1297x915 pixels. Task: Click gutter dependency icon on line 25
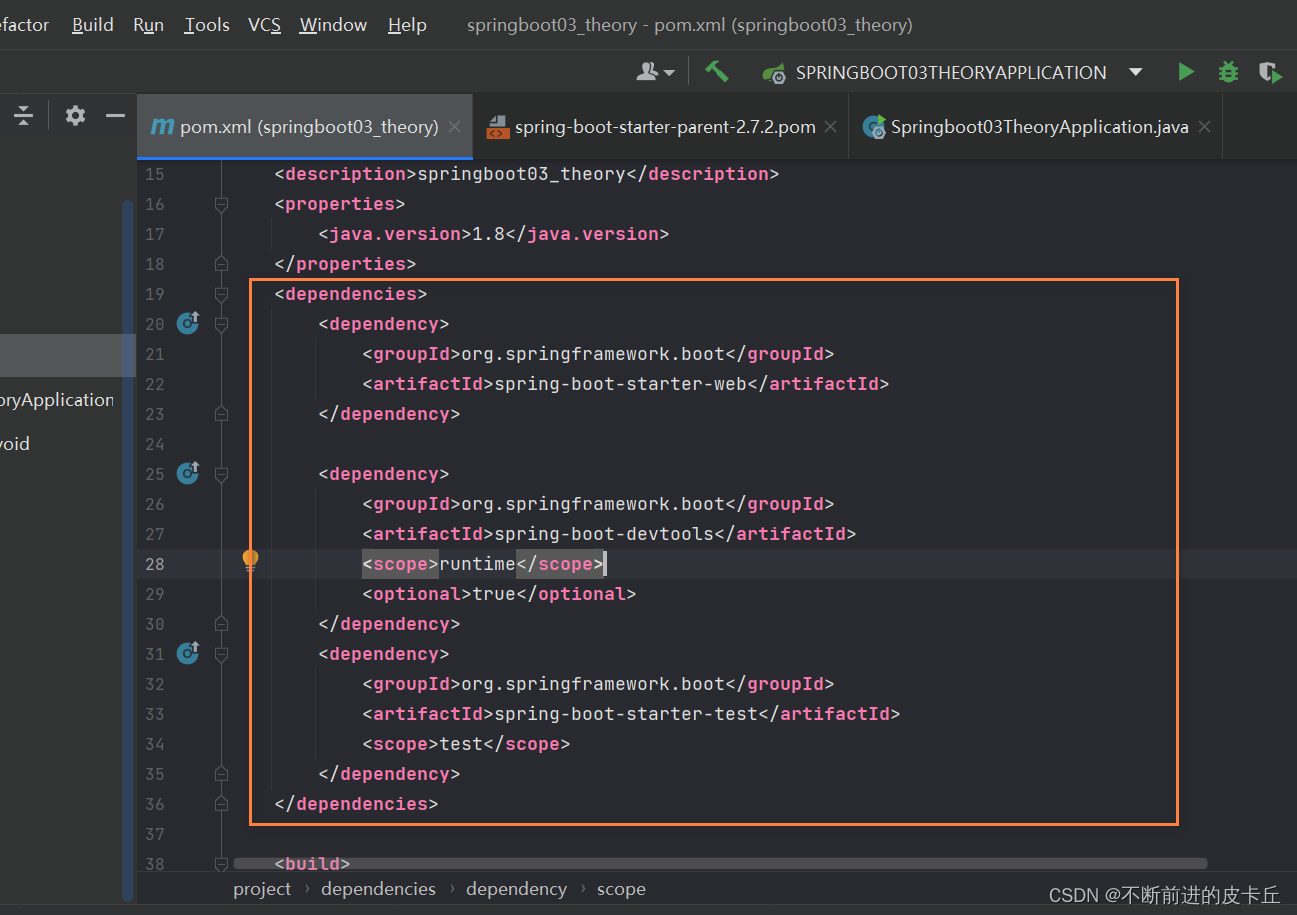point(188,473)
